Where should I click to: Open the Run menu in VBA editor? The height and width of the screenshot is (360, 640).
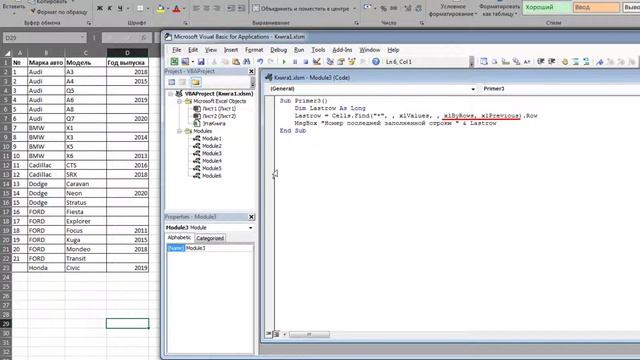299,50
